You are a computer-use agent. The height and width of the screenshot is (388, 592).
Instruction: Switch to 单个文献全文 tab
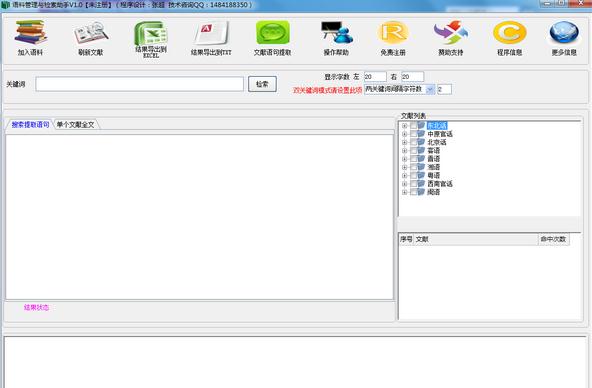(x=76, y=125)
